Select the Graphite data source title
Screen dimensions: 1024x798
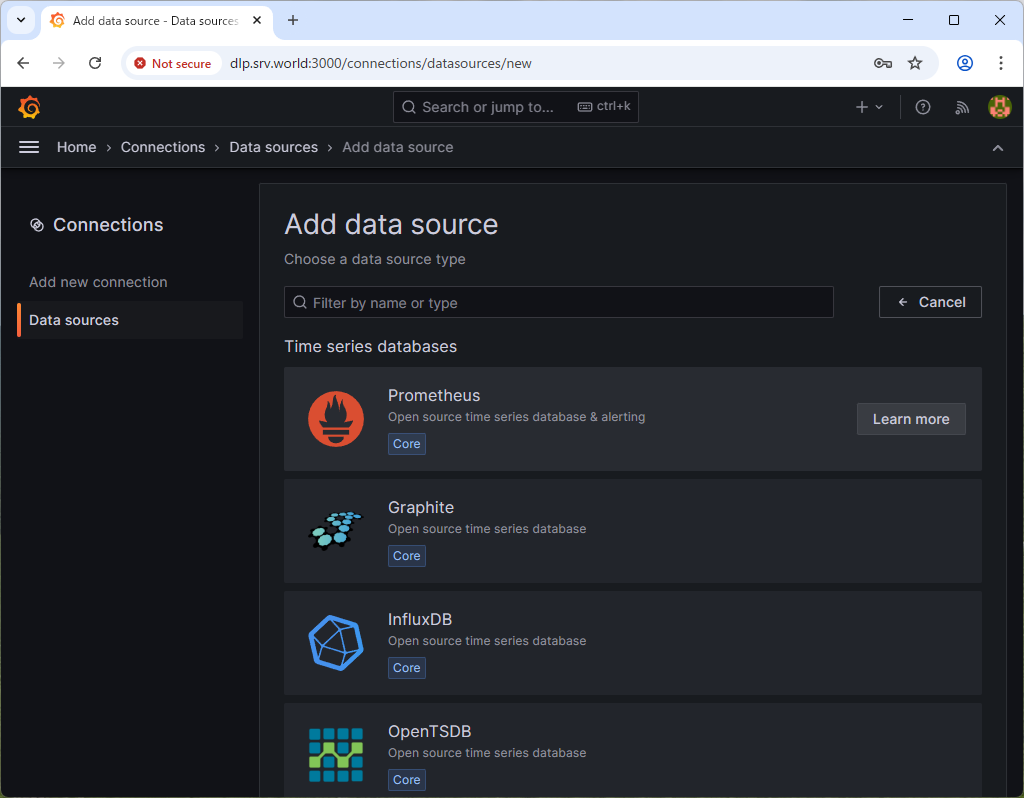(x=421, y=507)
